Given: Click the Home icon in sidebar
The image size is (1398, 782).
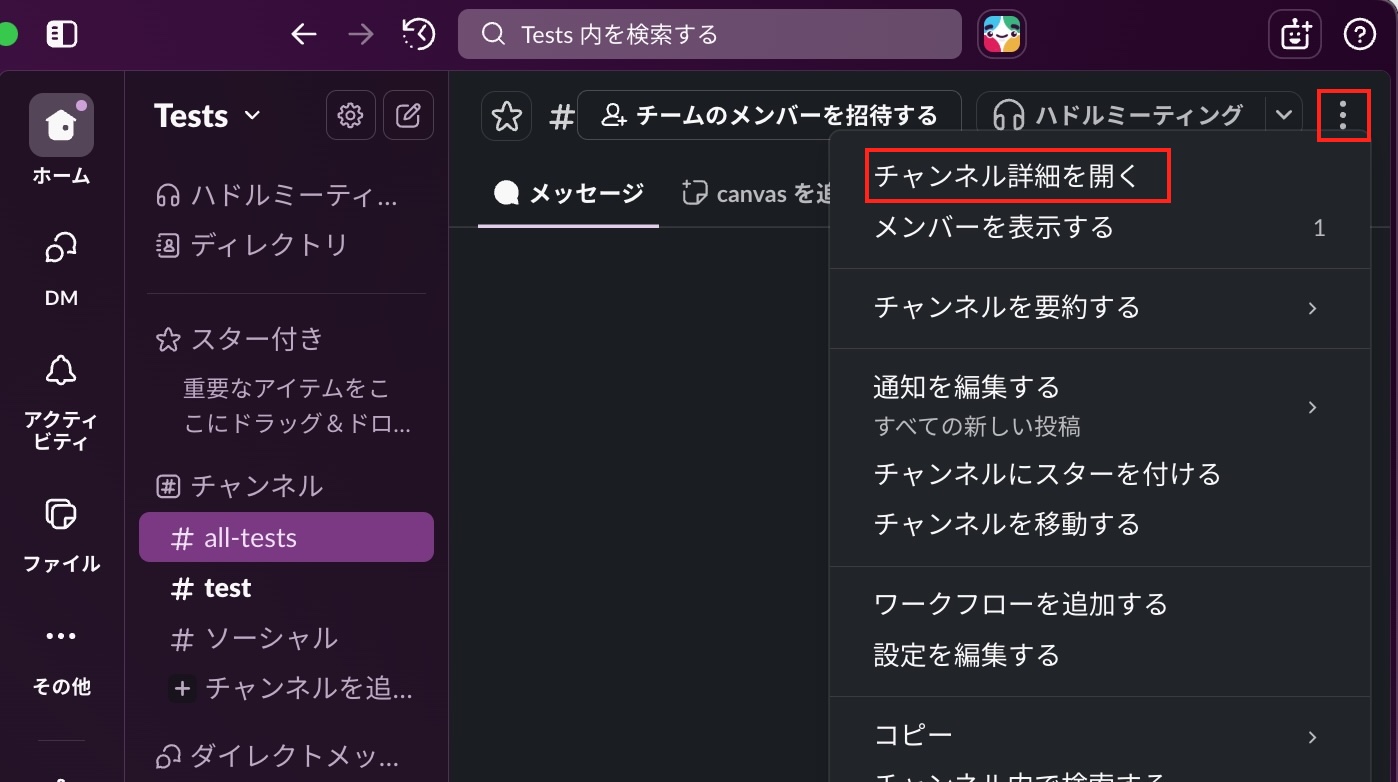Looking at the screenshot, I should [x=61, y=126].
